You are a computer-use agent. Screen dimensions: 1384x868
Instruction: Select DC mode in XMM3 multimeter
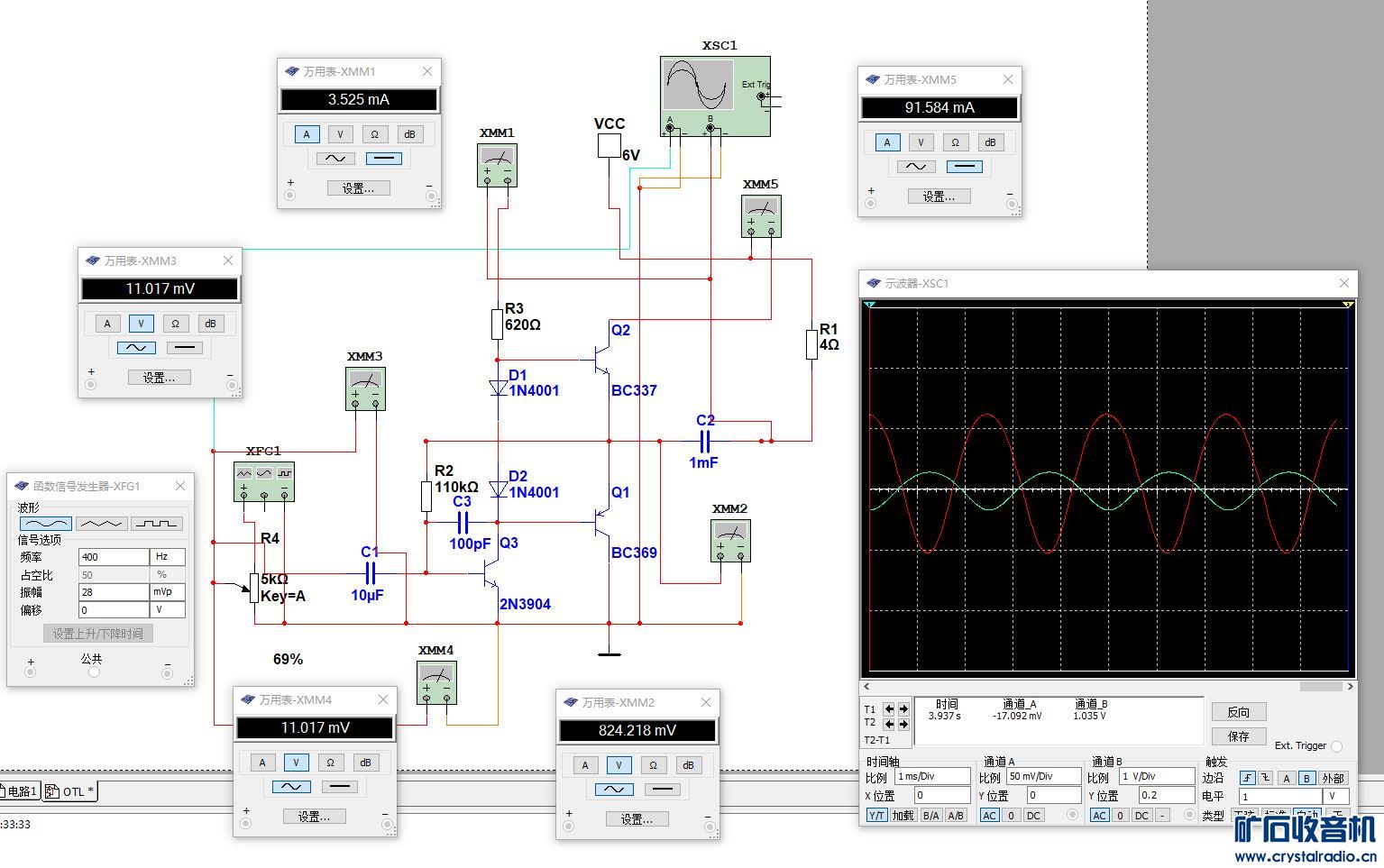[x=185, y=348]
